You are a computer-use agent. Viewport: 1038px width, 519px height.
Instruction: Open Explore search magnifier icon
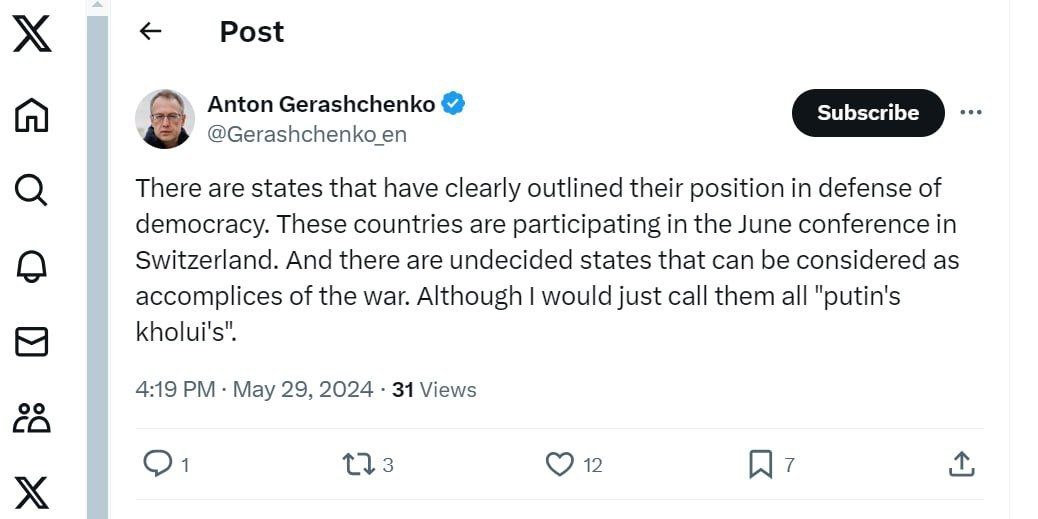(32, 189)
